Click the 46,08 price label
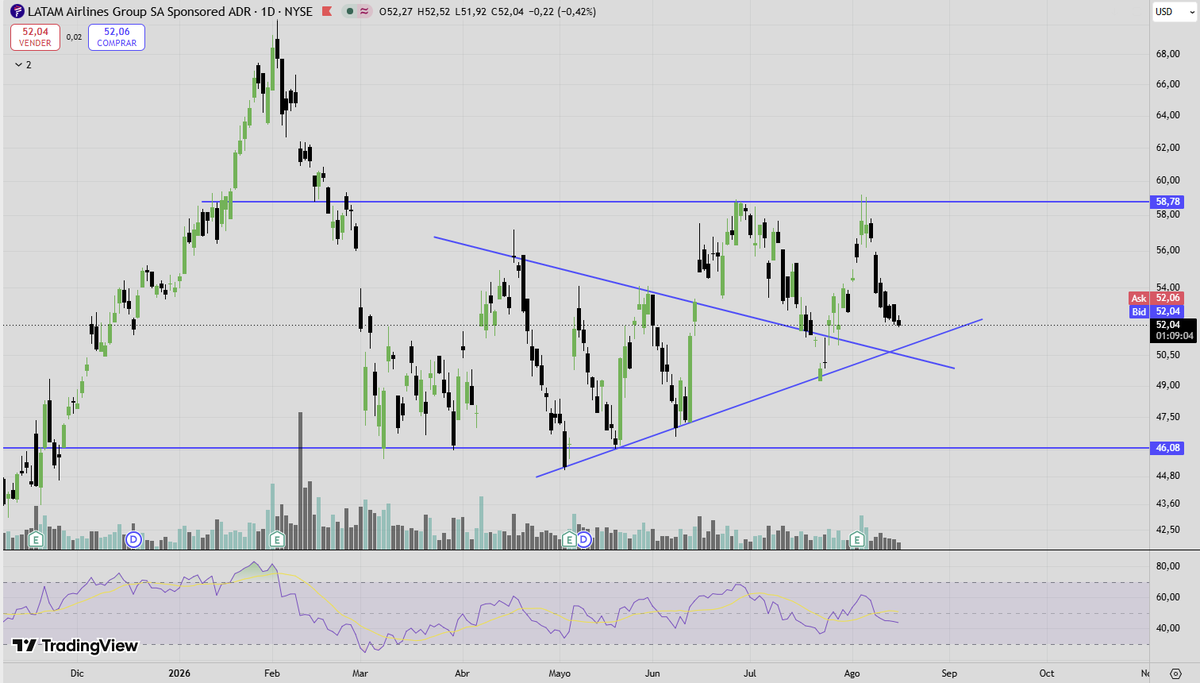This screenshot has height=683, width=1200. click(x=1167, y=449)
